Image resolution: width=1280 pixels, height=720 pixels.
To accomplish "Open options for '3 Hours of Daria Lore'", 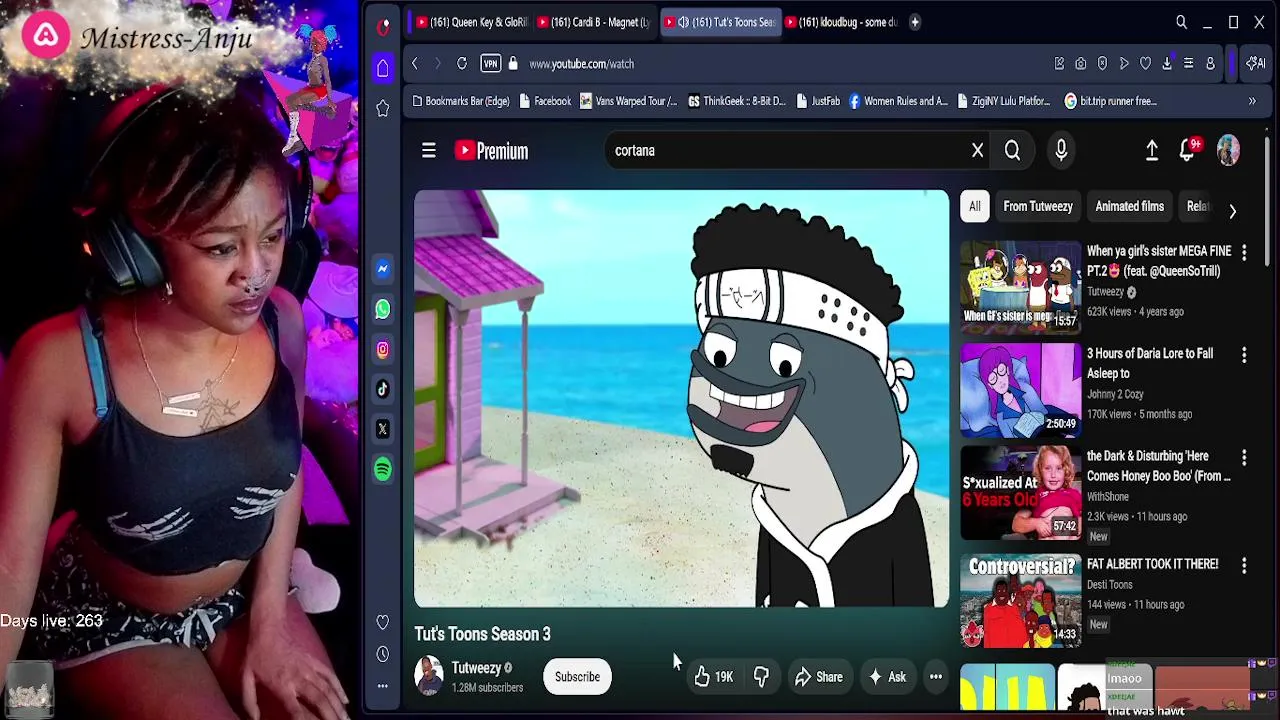I will click(x=1244, y=355).
